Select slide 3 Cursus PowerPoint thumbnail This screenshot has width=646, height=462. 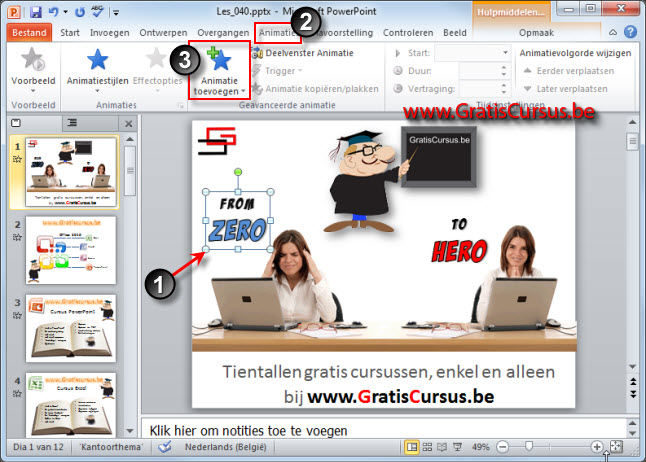tap(71, 328)
